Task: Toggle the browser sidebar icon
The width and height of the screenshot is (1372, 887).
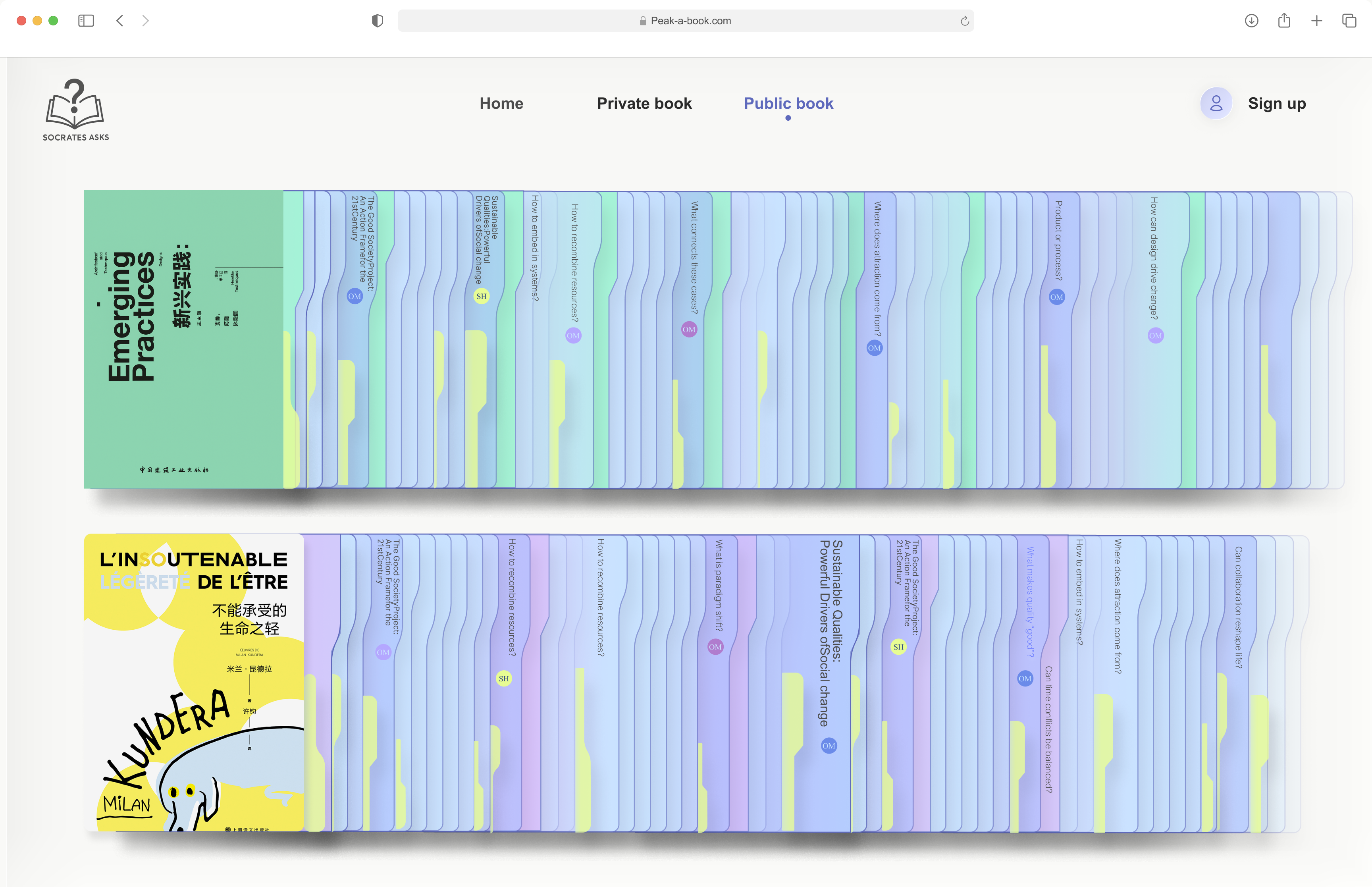Action: pos(86,21)
